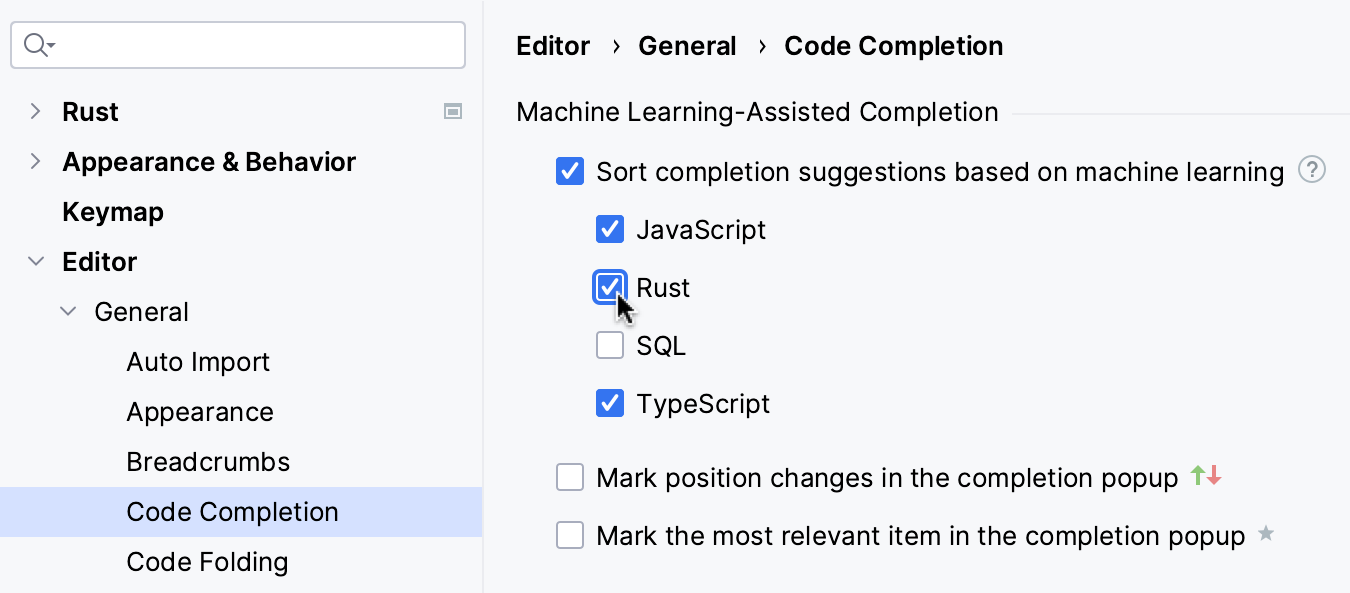Disable TypeScript completion sorting
1350x593 pixels.
[610, 403]
